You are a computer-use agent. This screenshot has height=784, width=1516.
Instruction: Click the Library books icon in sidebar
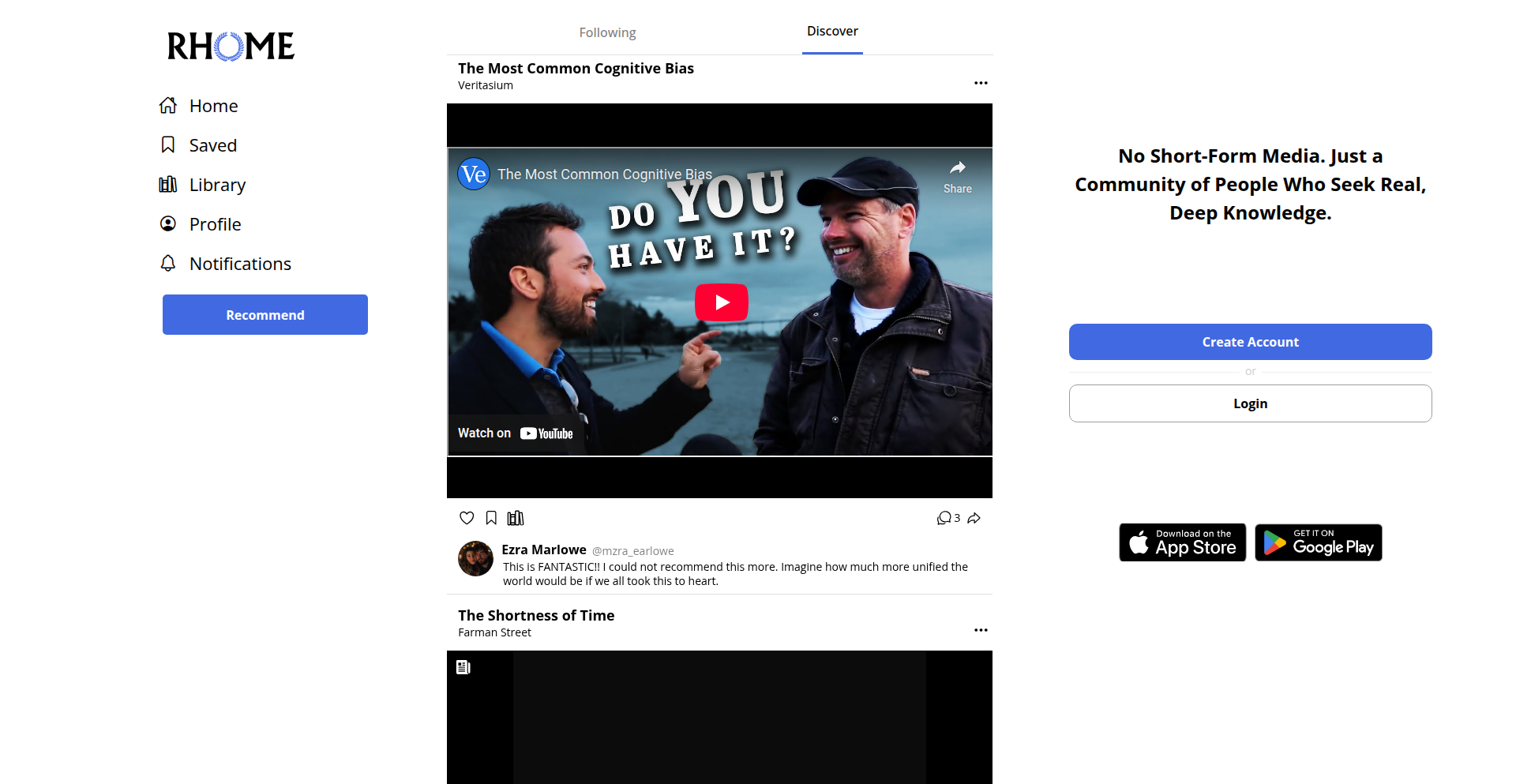coord(168,184)
